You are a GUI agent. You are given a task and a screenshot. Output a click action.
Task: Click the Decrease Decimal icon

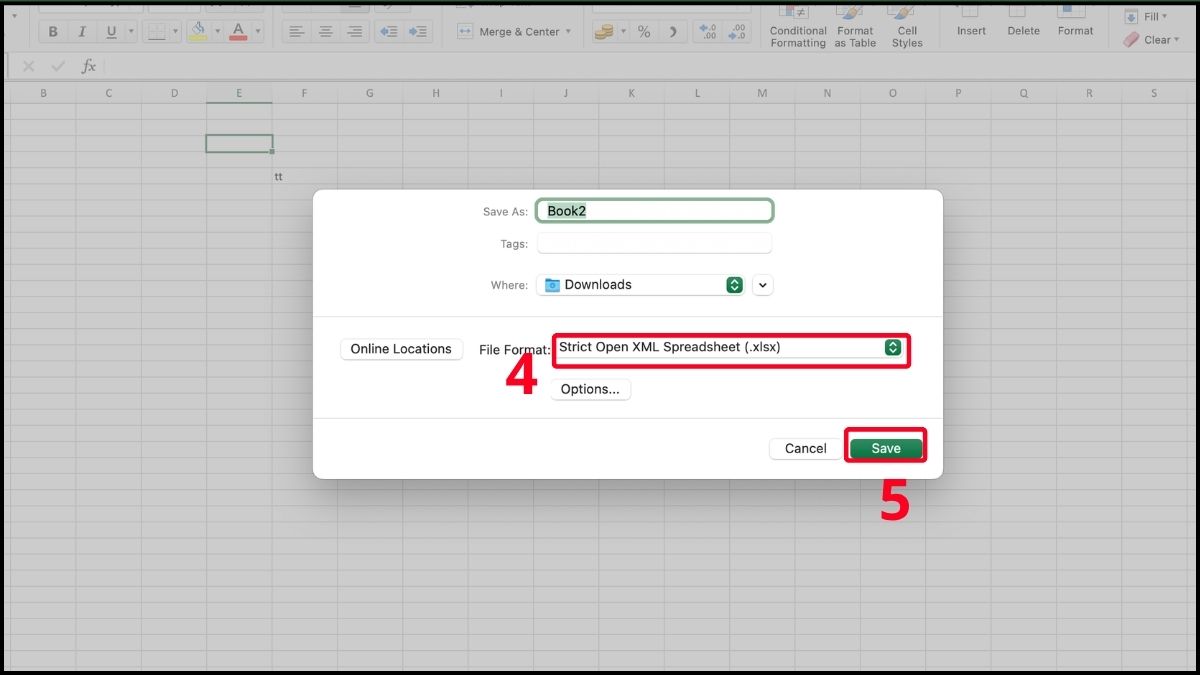click(738, 32)
